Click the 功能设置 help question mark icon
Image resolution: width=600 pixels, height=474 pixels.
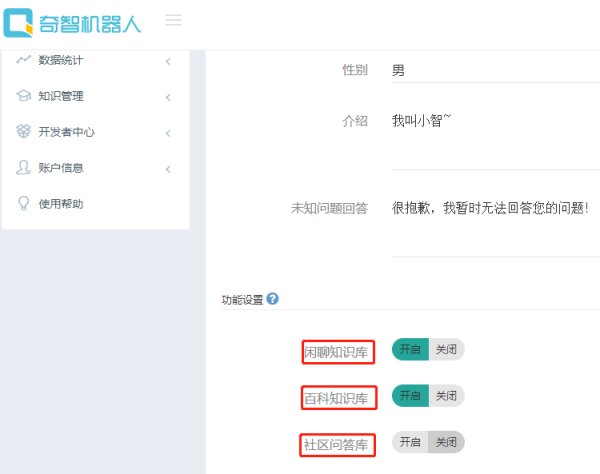[273, 299]
